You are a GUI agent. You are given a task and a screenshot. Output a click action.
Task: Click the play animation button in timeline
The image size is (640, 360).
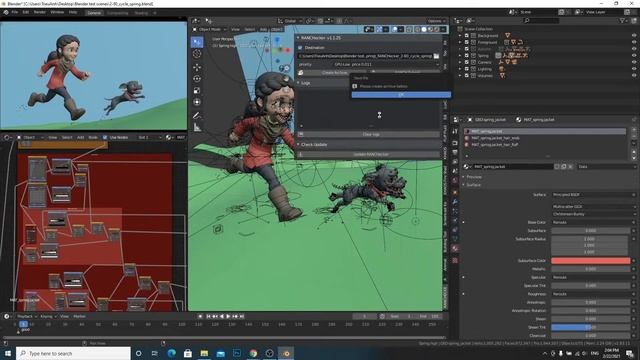[228, 316]
